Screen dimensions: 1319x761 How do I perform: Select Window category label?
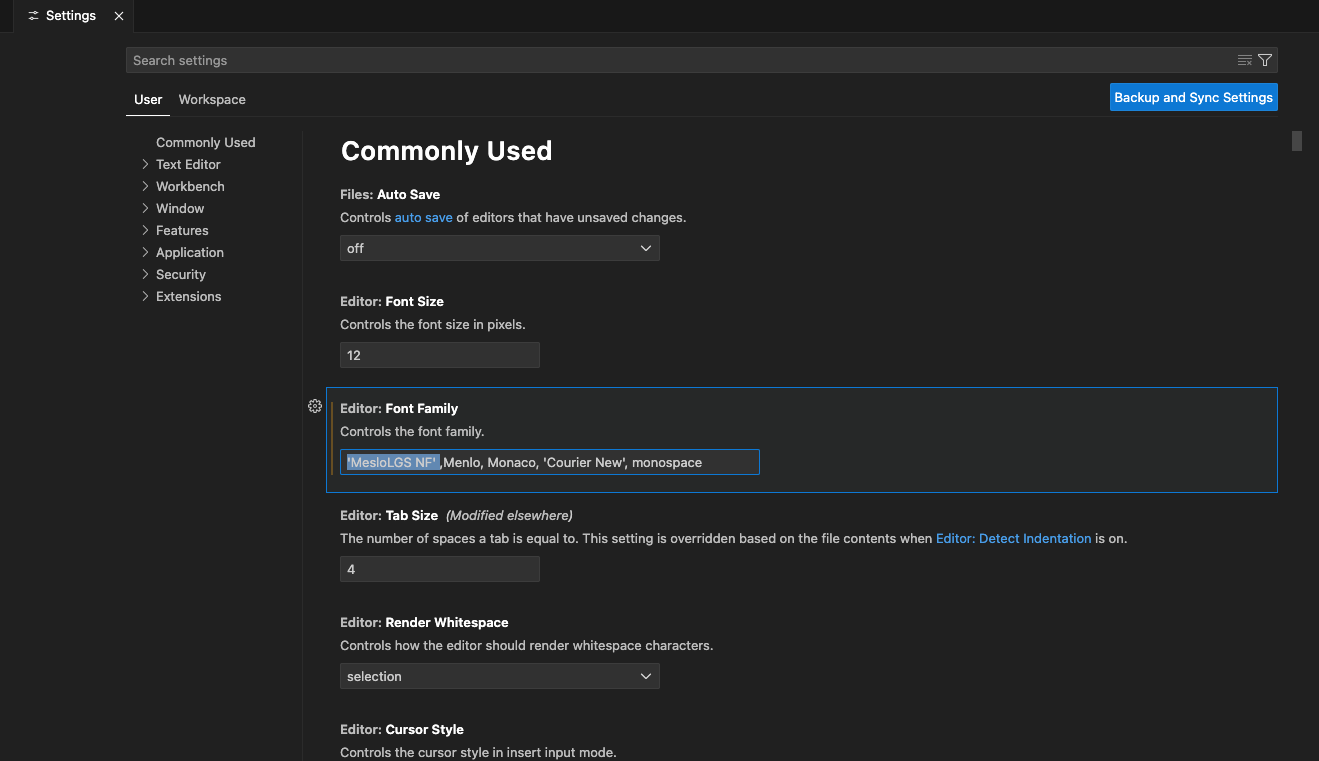coord(180,208)
